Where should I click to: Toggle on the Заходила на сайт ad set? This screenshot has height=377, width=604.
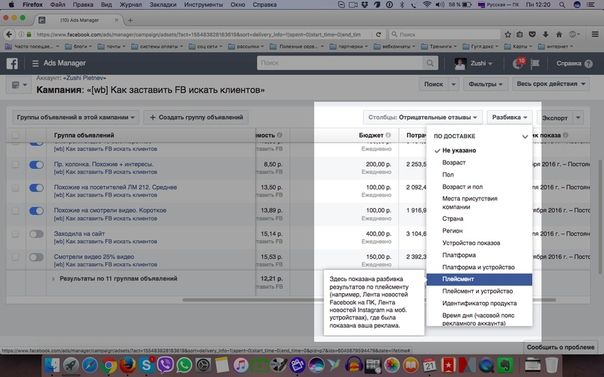pyautogui.click(x=36, y=234)
